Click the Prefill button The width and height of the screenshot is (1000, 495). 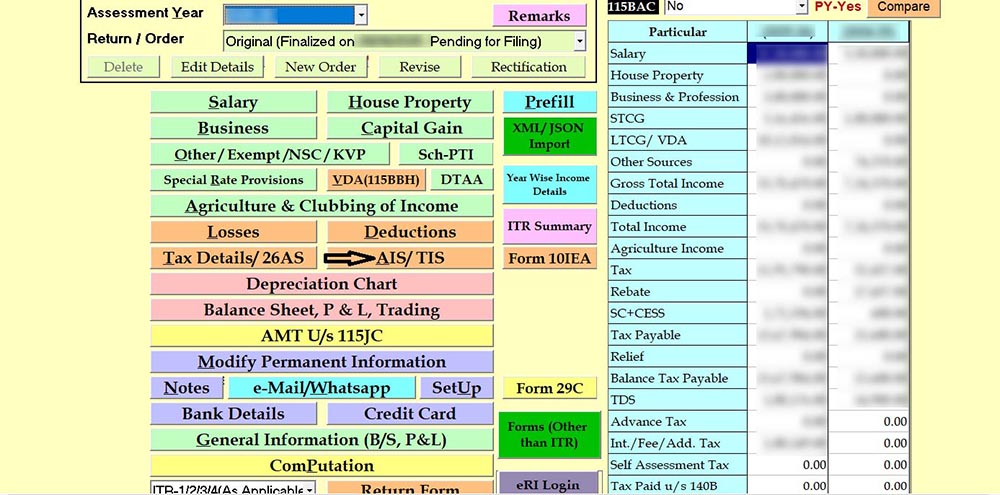pos(549,102)
